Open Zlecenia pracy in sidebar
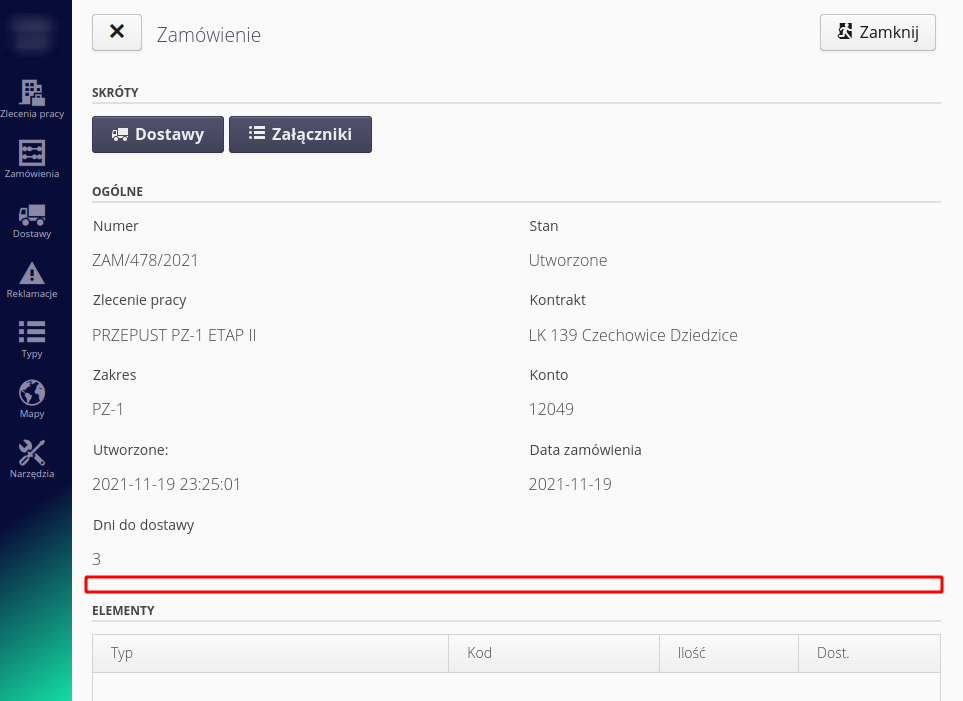The height and width of the screenshot is (701, 963). 32,99
